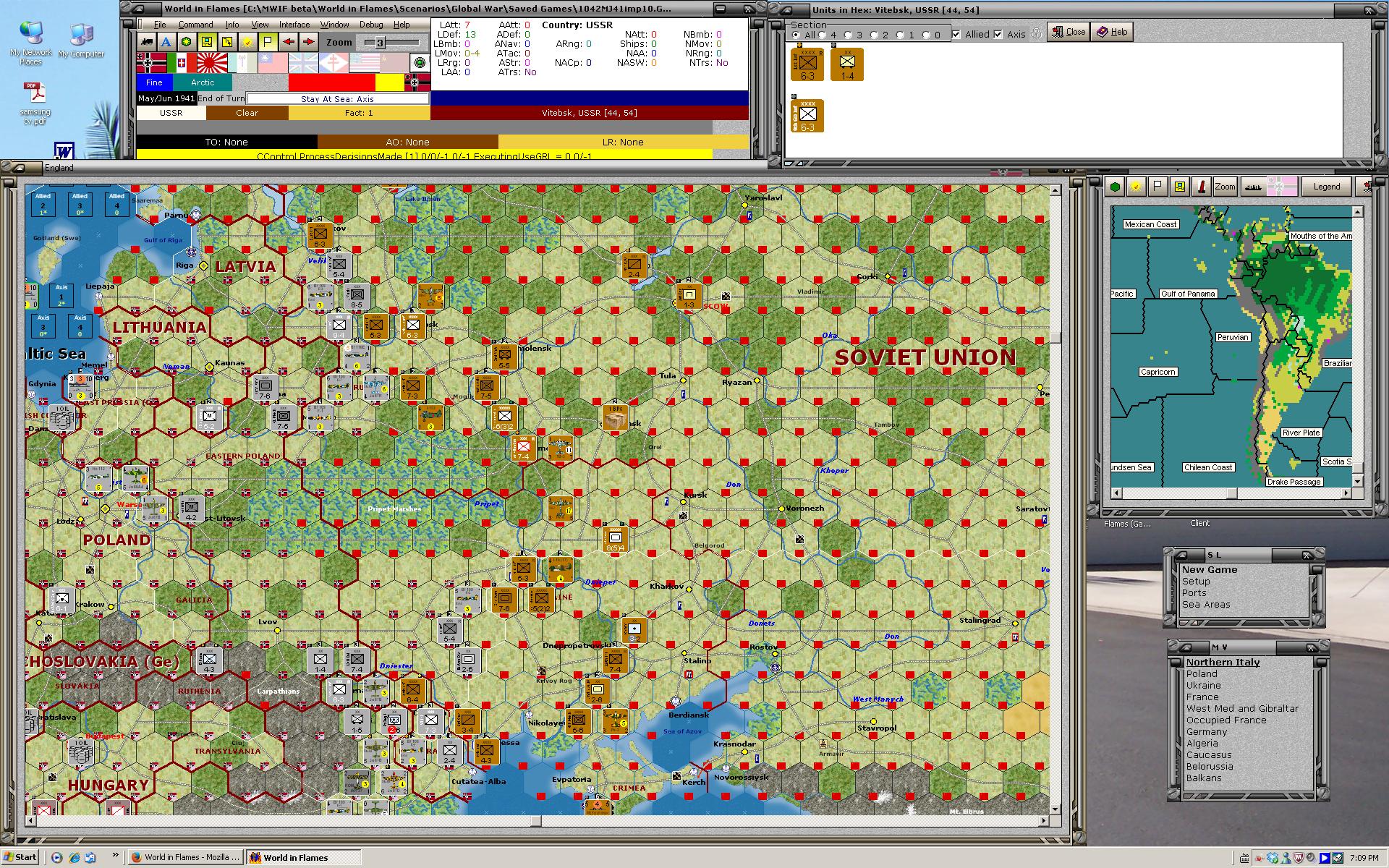
Task: Select New Game in the S L list
Action: tap(1210, 569)
